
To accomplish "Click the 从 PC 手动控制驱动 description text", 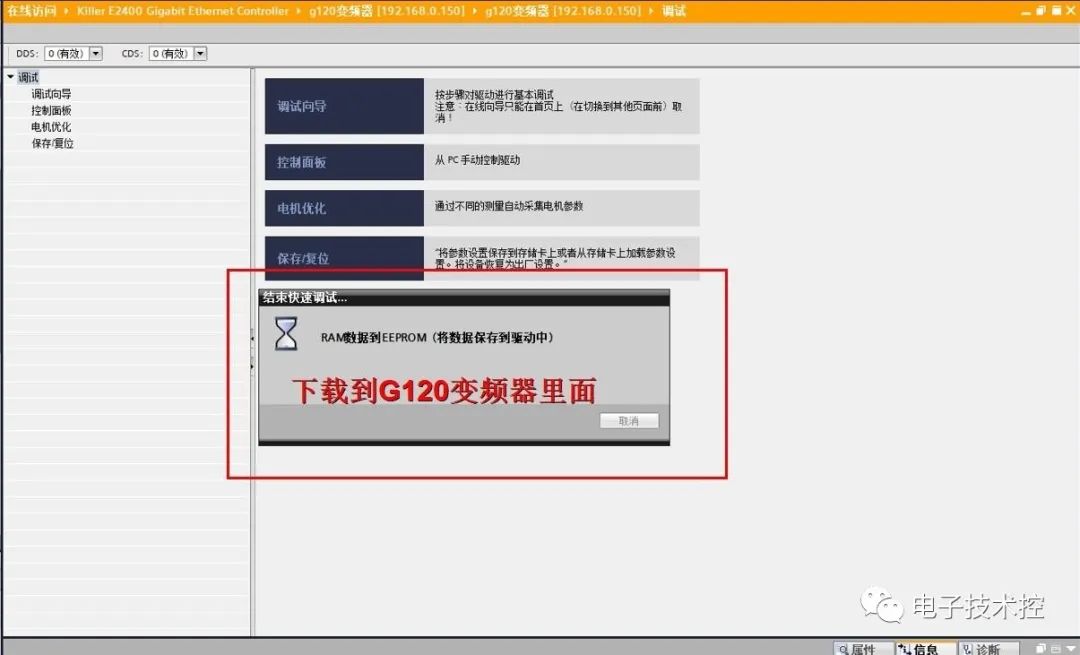I will point(477,160).
